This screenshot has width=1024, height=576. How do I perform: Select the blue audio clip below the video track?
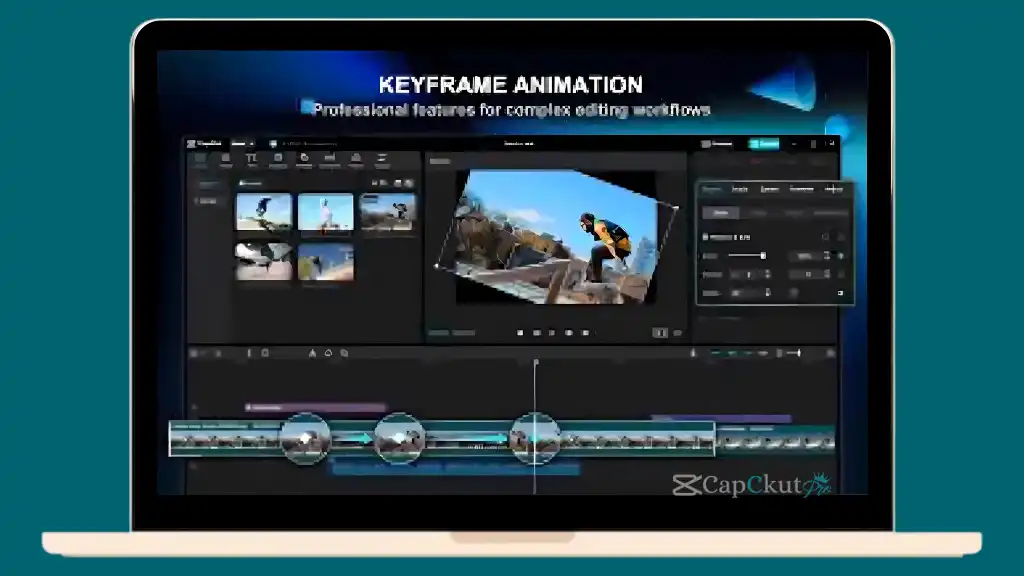[455, 468]
